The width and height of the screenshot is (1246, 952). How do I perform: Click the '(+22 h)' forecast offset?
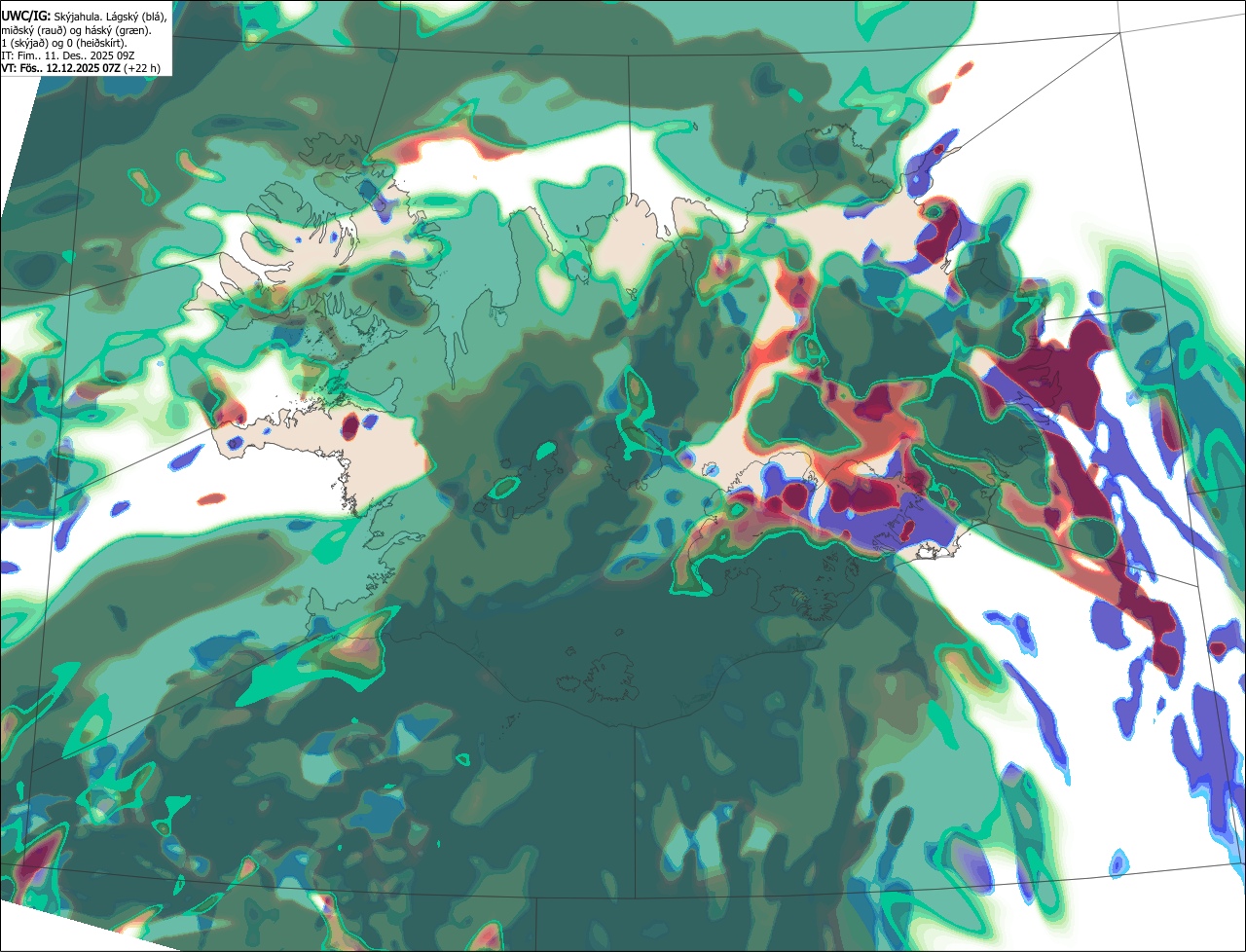click(x=142, y=68)
